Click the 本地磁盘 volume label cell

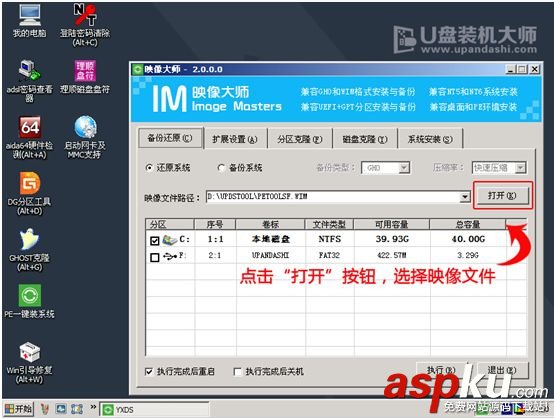[x=271, y=240]
